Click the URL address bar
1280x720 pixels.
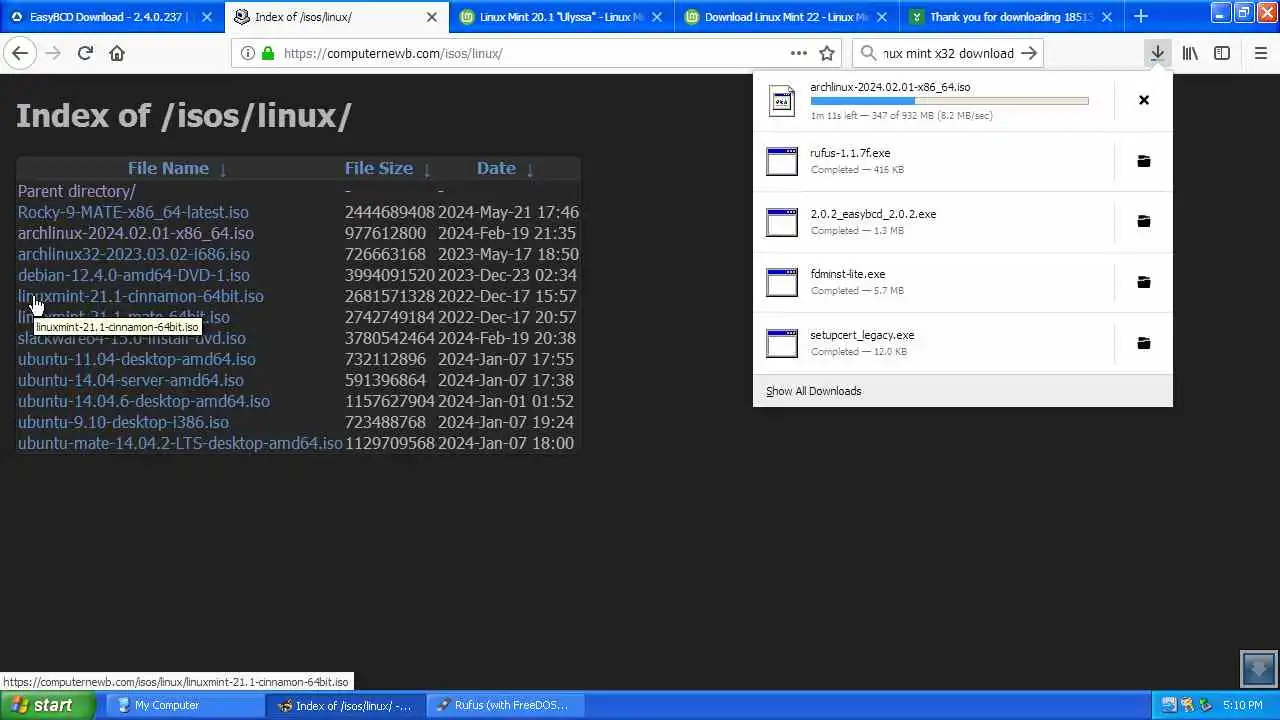coord(535,53)
